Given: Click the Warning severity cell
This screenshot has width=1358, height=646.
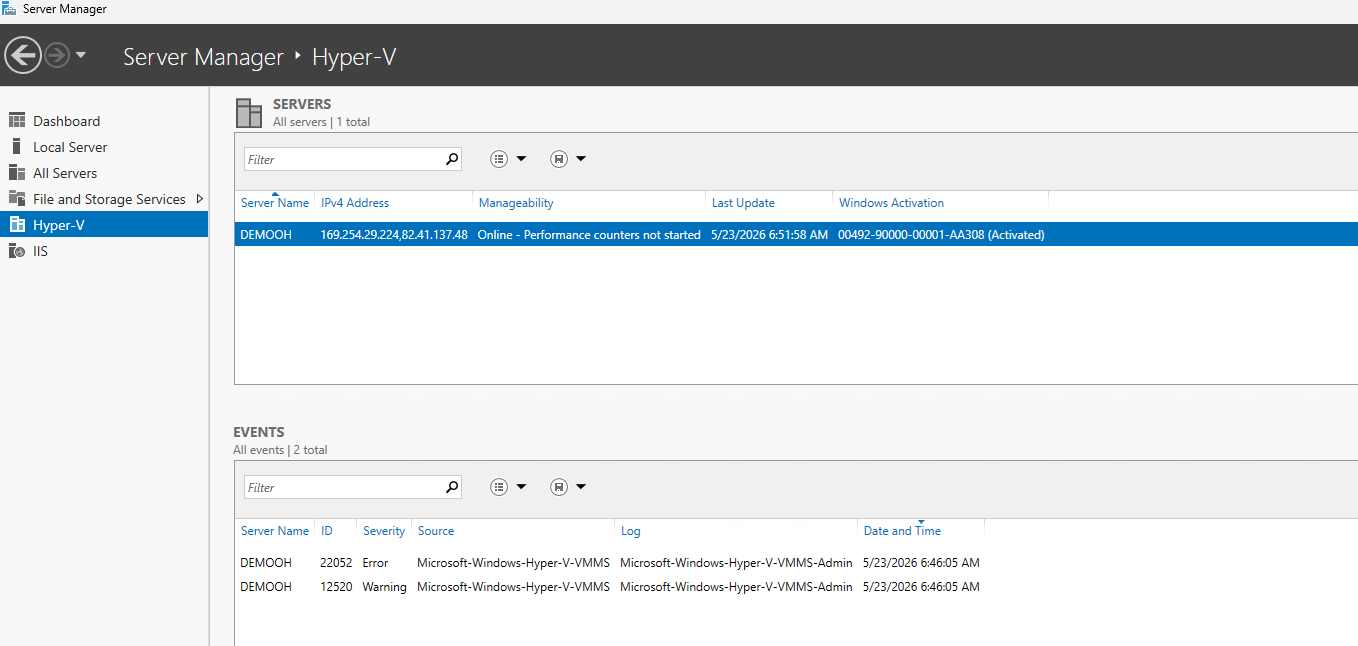Looking at the screenshot, I should click(x=384, y=587).
